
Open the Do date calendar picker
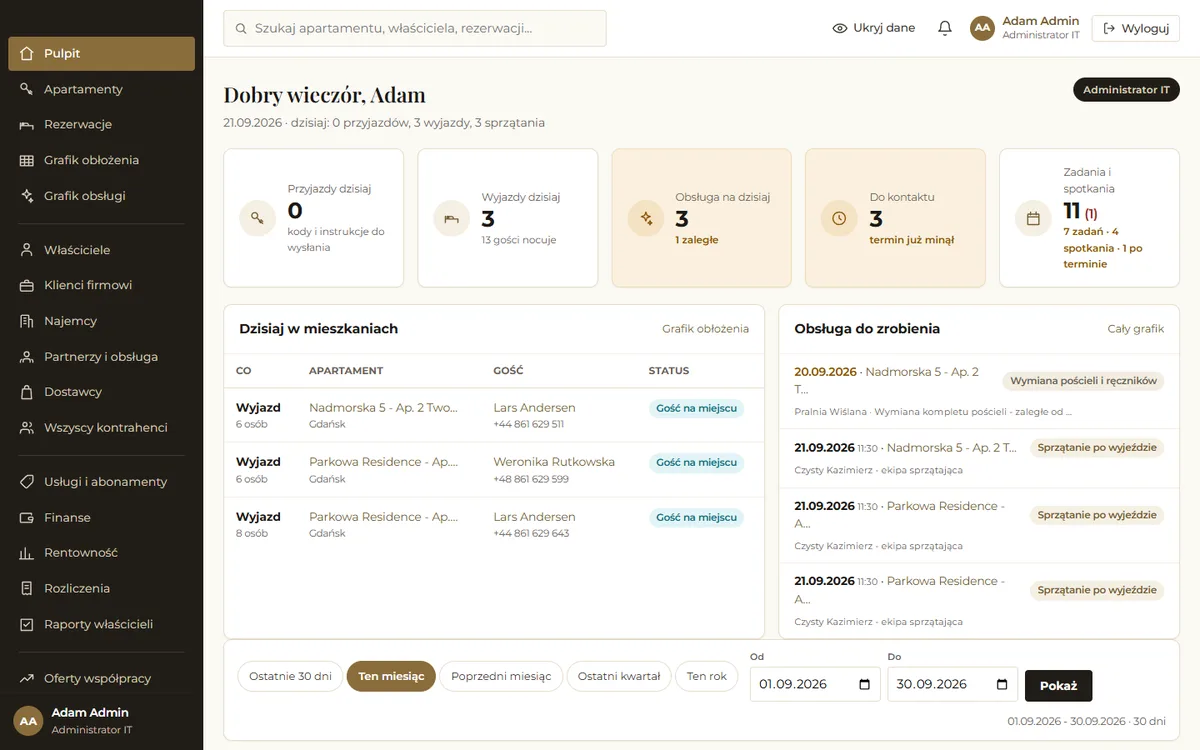[x=1002, y=685]
